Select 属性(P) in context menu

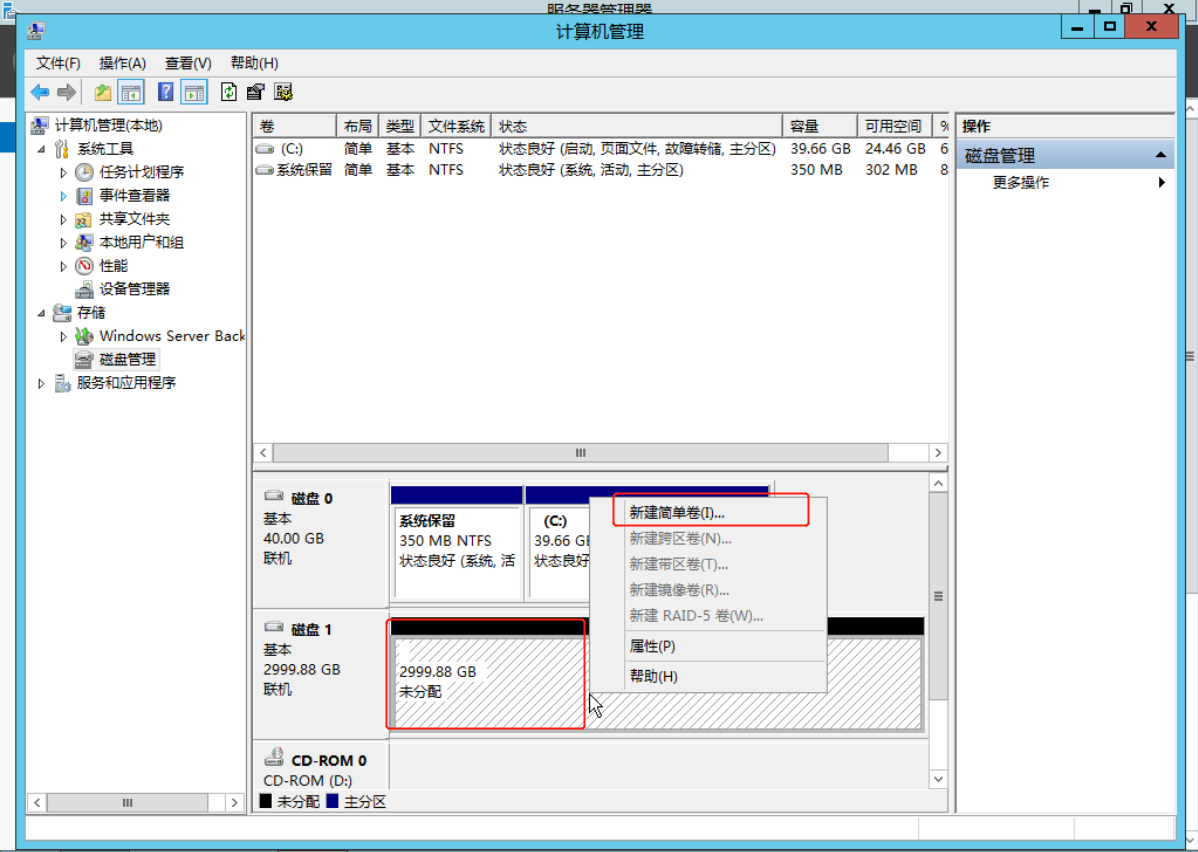[x=652, y=646]
